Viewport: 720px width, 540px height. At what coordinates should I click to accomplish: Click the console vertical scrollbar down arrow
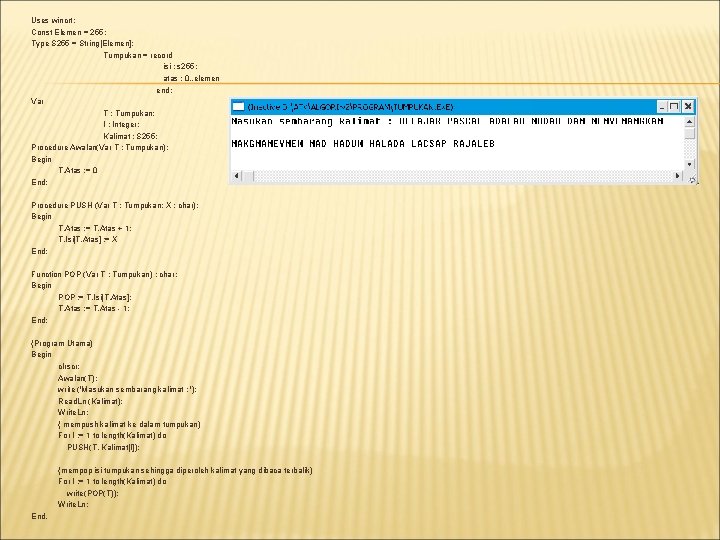tap(689, 164)
